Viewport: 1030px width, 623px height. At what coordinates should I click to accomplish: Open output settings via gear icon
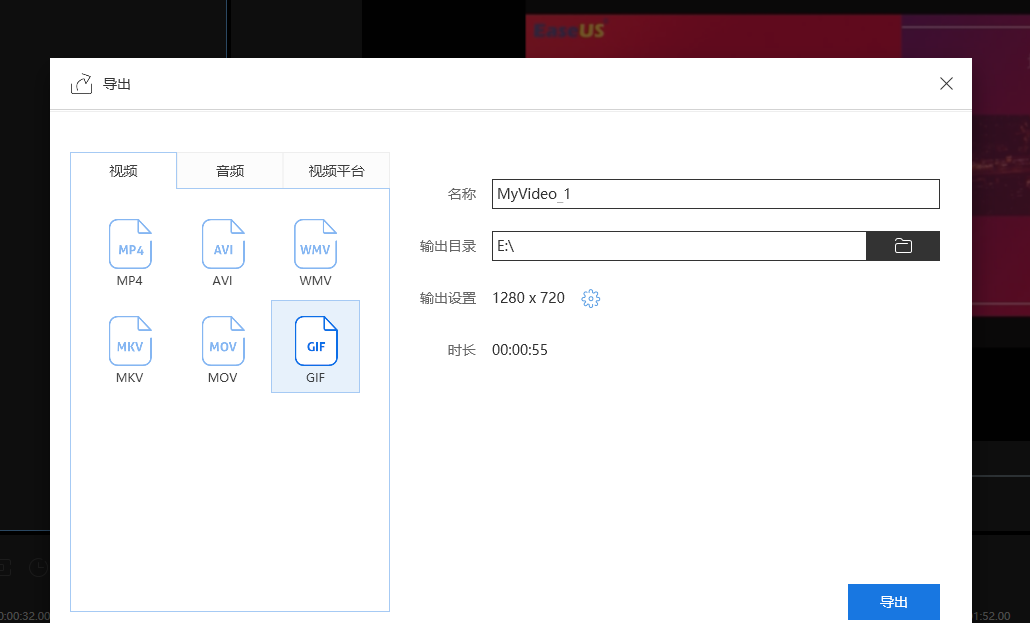tap(591, 298)
